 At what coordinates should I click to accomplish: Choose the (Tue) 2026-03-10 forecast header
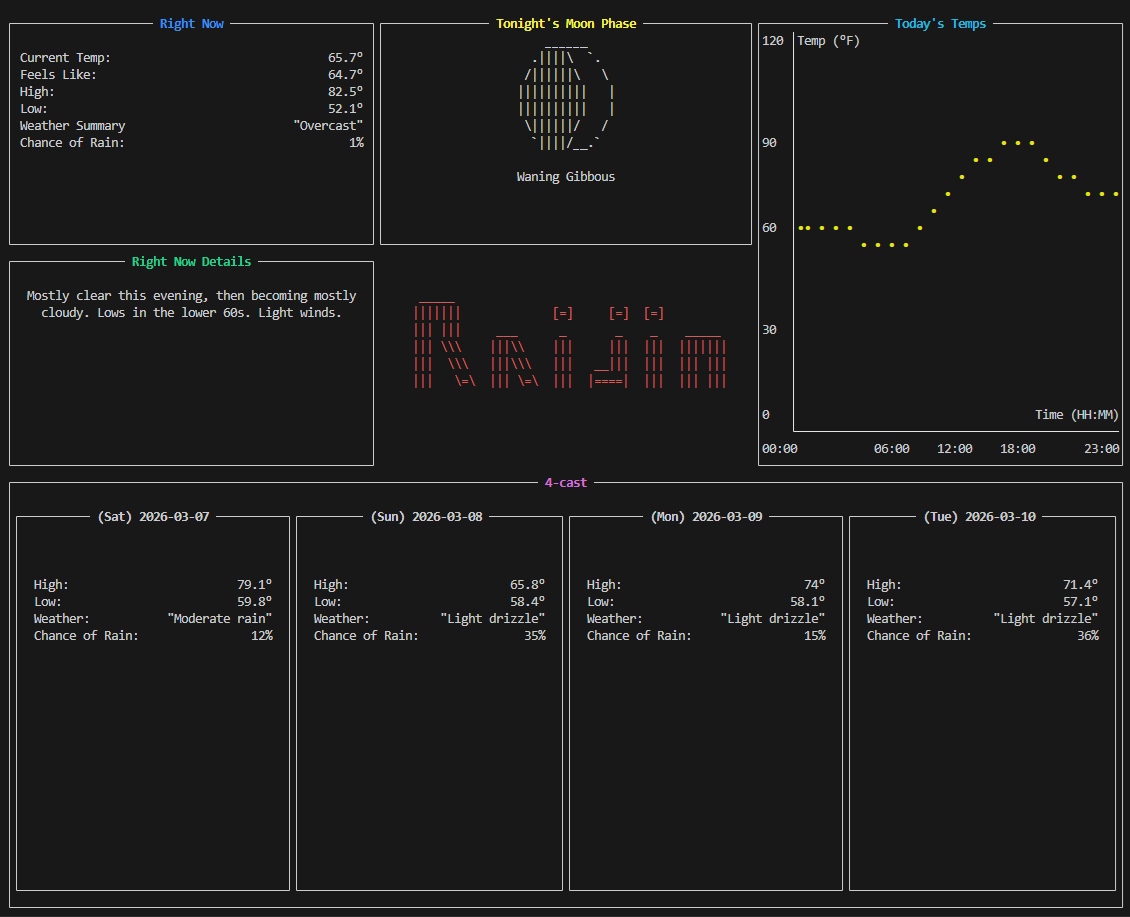(980, 517)
